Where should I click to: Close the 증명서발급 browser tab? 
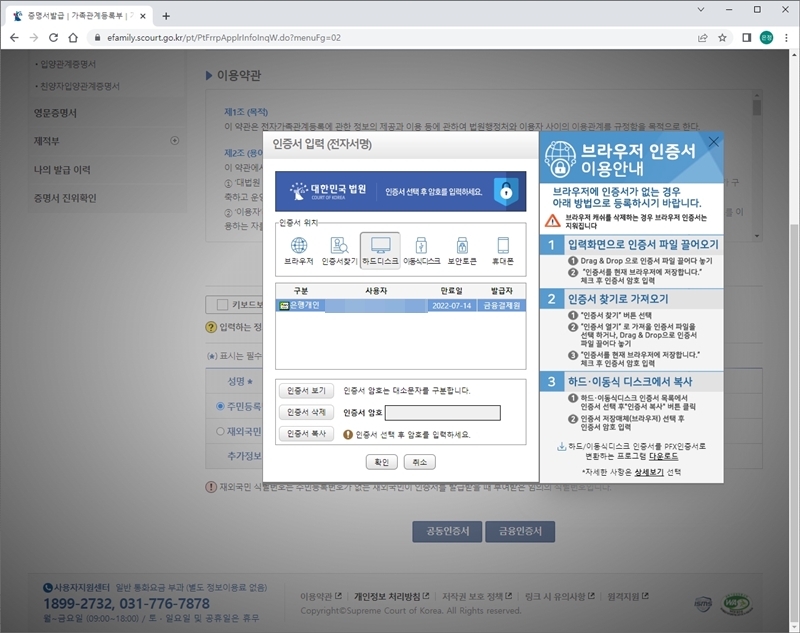[143, 16]
